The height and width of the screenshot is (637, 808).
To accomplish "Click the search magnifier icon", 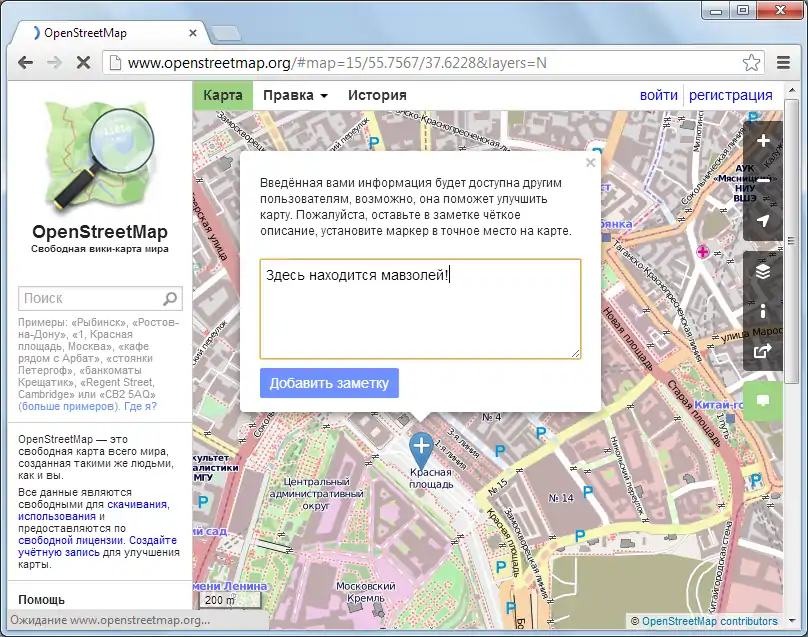I will tap(170, 298).
